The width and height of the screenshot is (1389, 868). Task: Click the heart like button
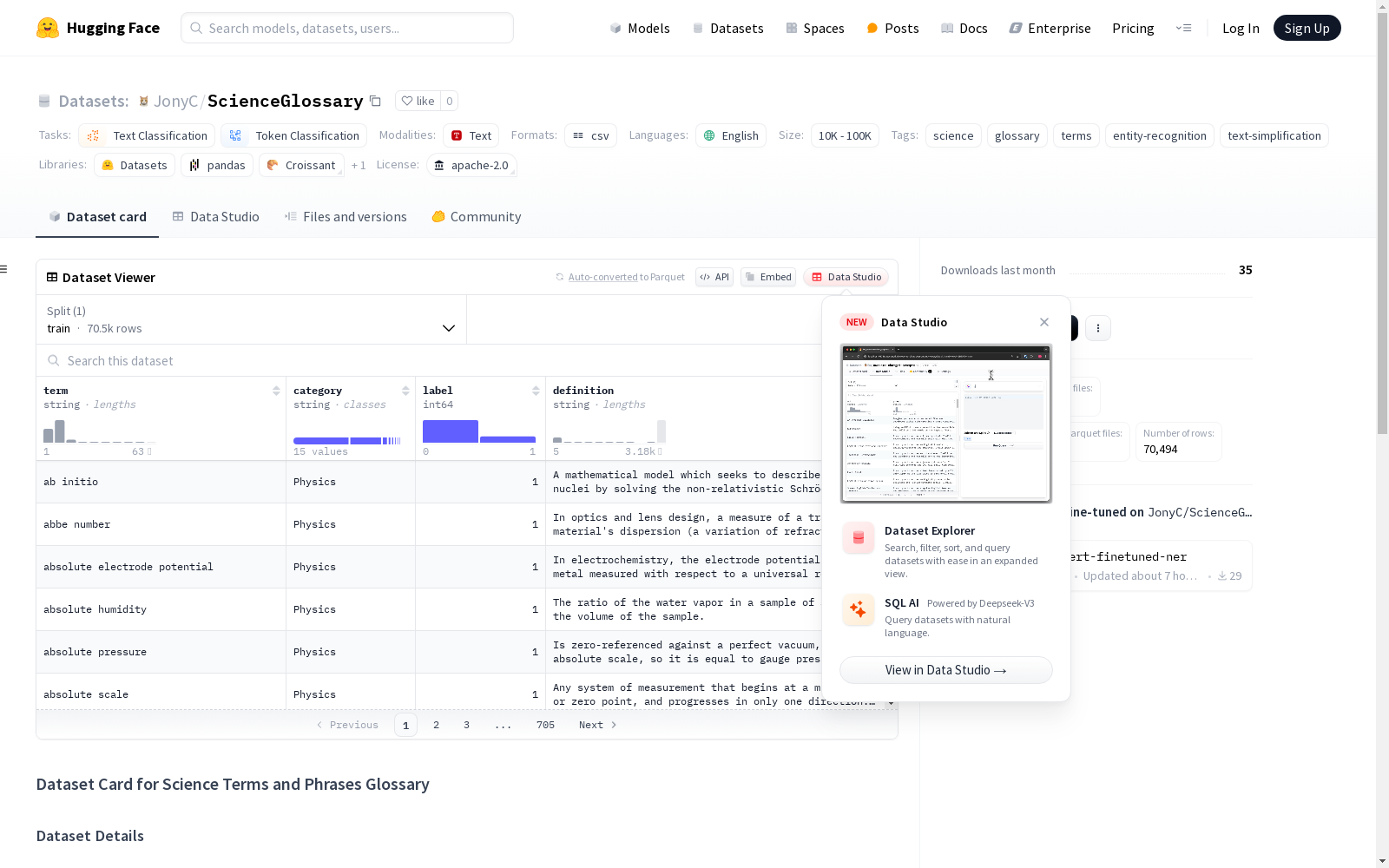418,101
